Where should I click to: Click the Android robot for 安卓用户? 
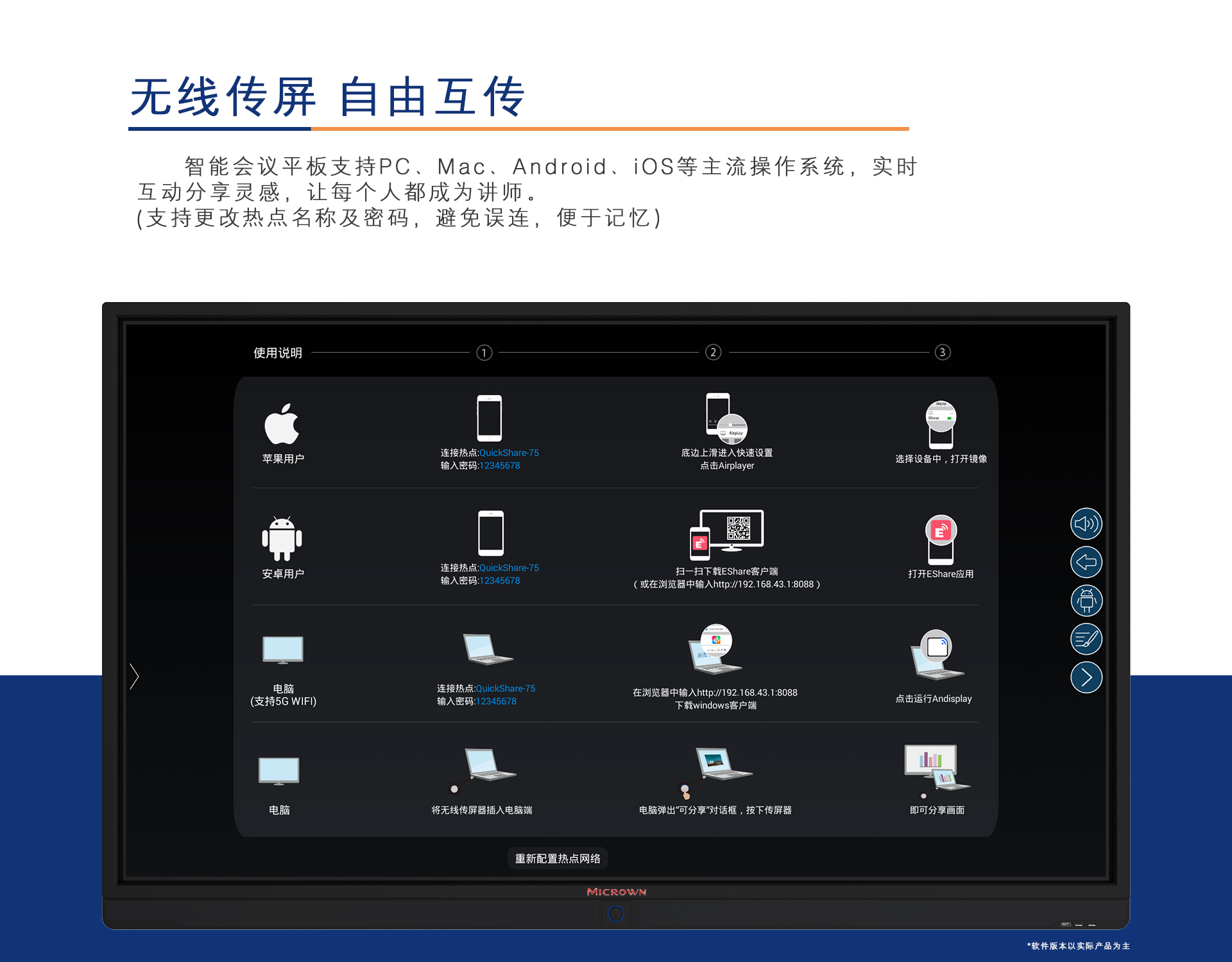coord(282,538)
